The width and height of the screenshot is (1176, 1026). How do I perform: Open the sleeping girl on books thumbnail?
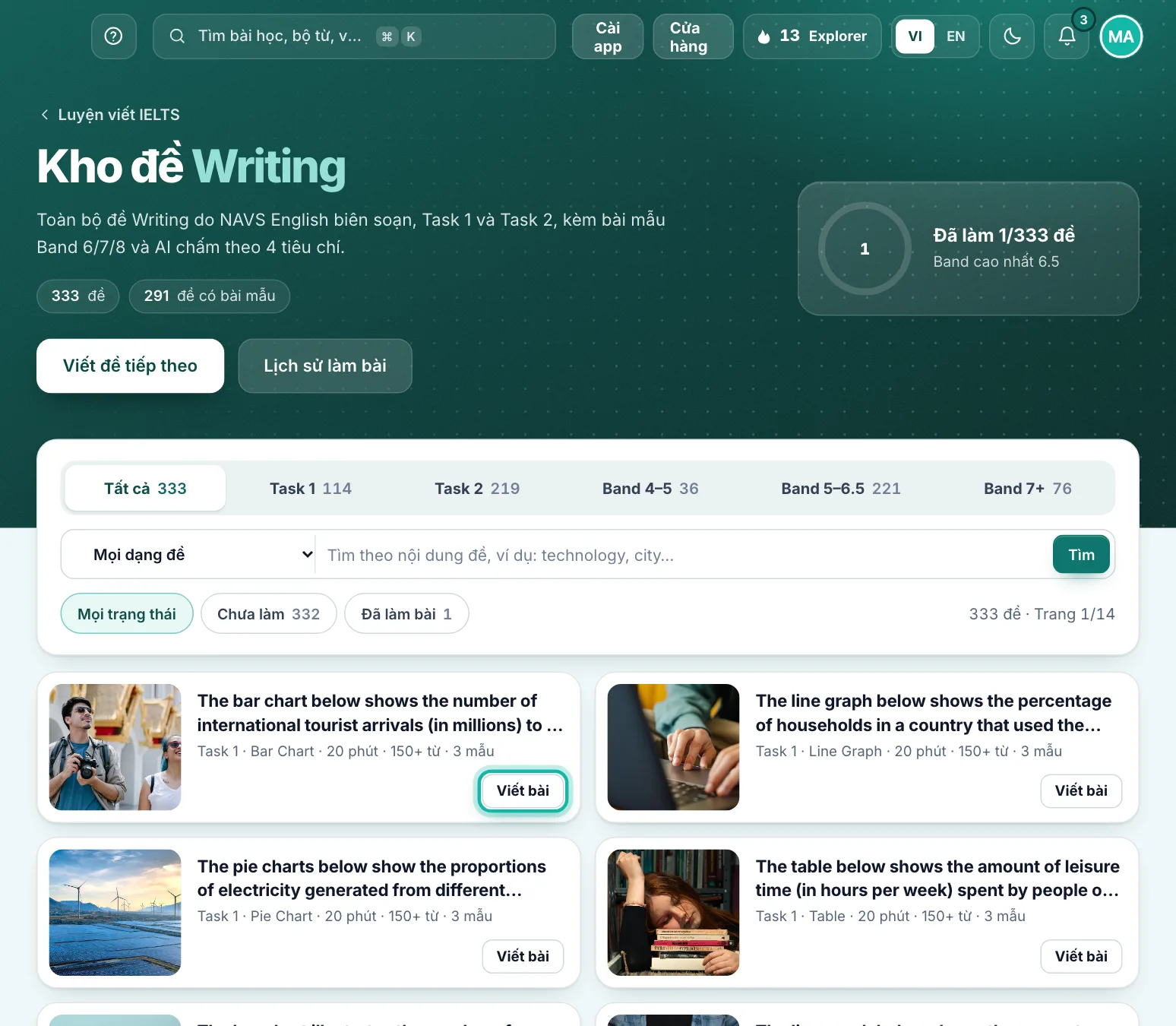coord(673,912)
